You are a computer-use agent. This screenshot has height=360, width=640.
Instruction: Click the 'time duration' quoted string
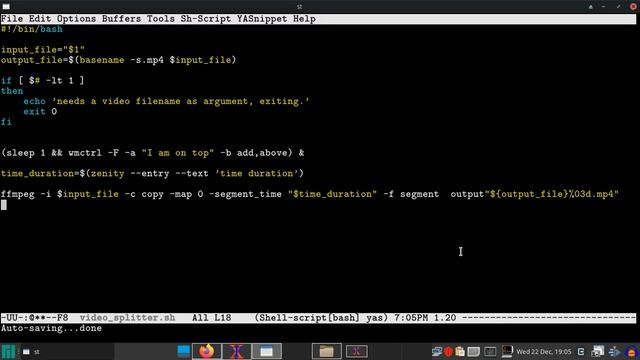(x=257, y=173)
